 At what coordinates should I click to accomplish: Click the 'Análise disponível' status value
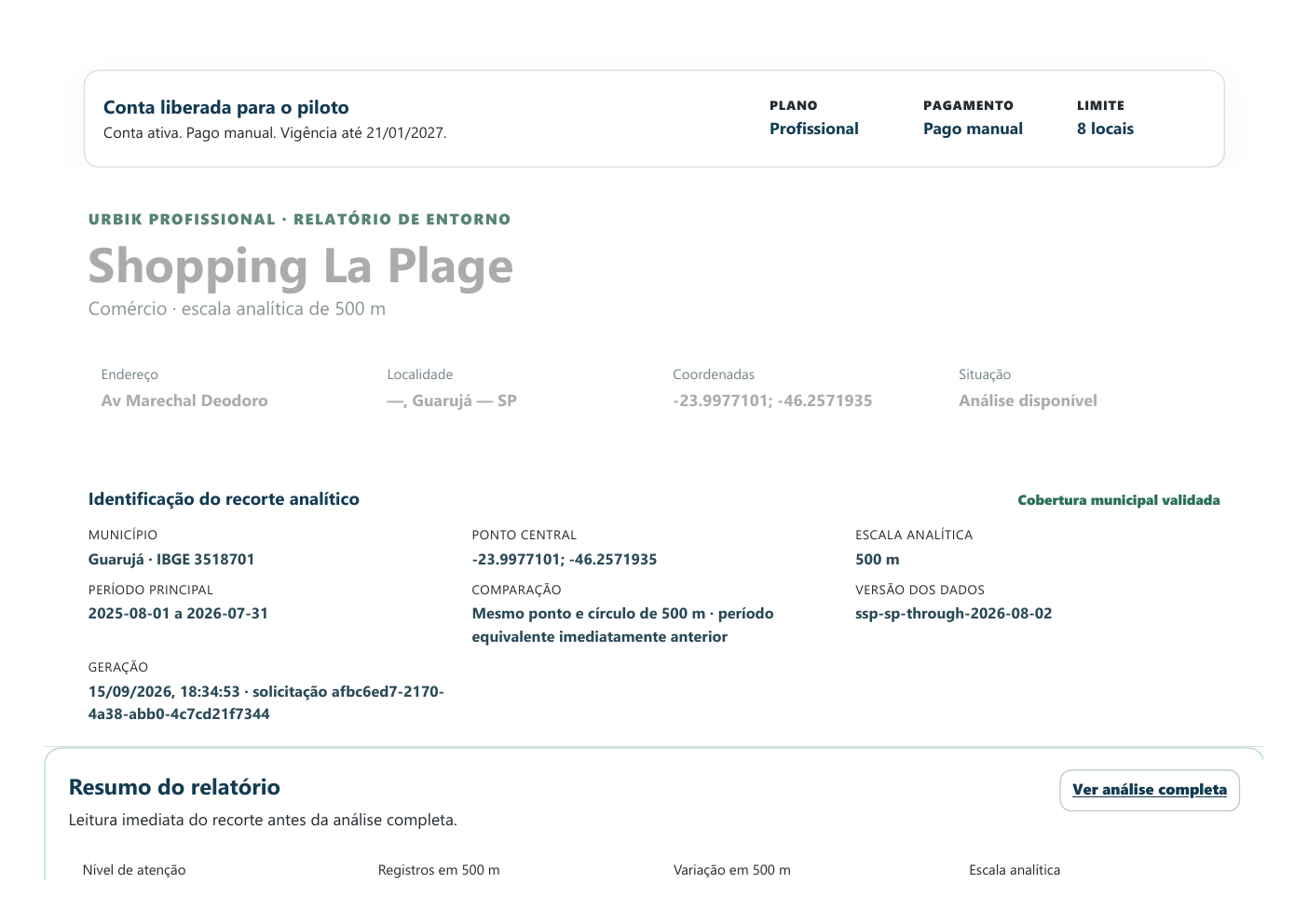[x=1028, y=401]
